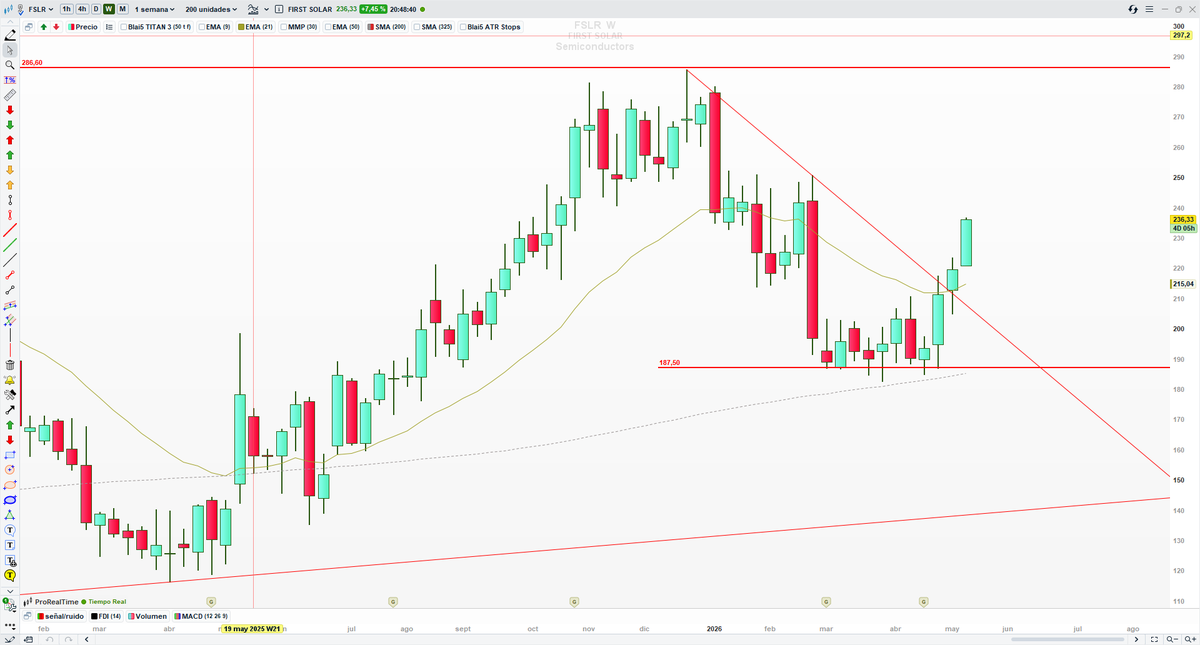Switch to the 4h timeframe
The width and height of the screenshot is (1200, 645).
(81, 9)
